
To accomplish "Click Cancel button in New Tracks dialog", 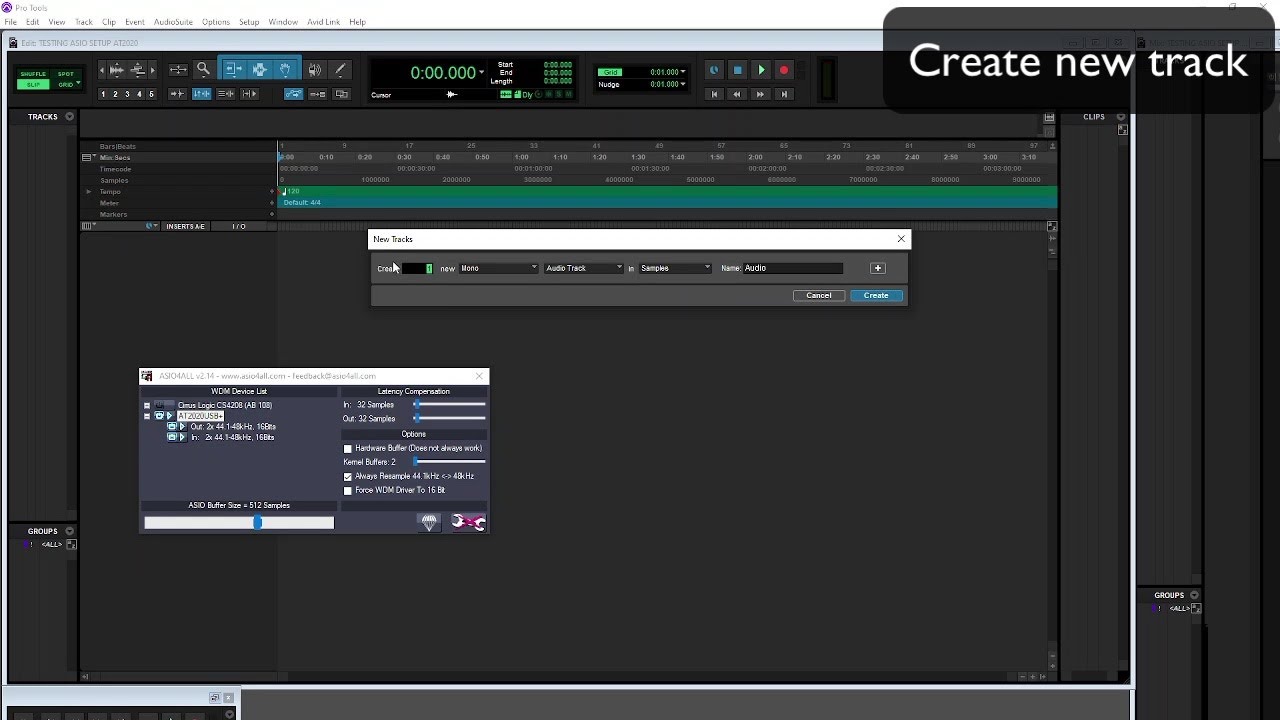I will [x=819, y=295].
